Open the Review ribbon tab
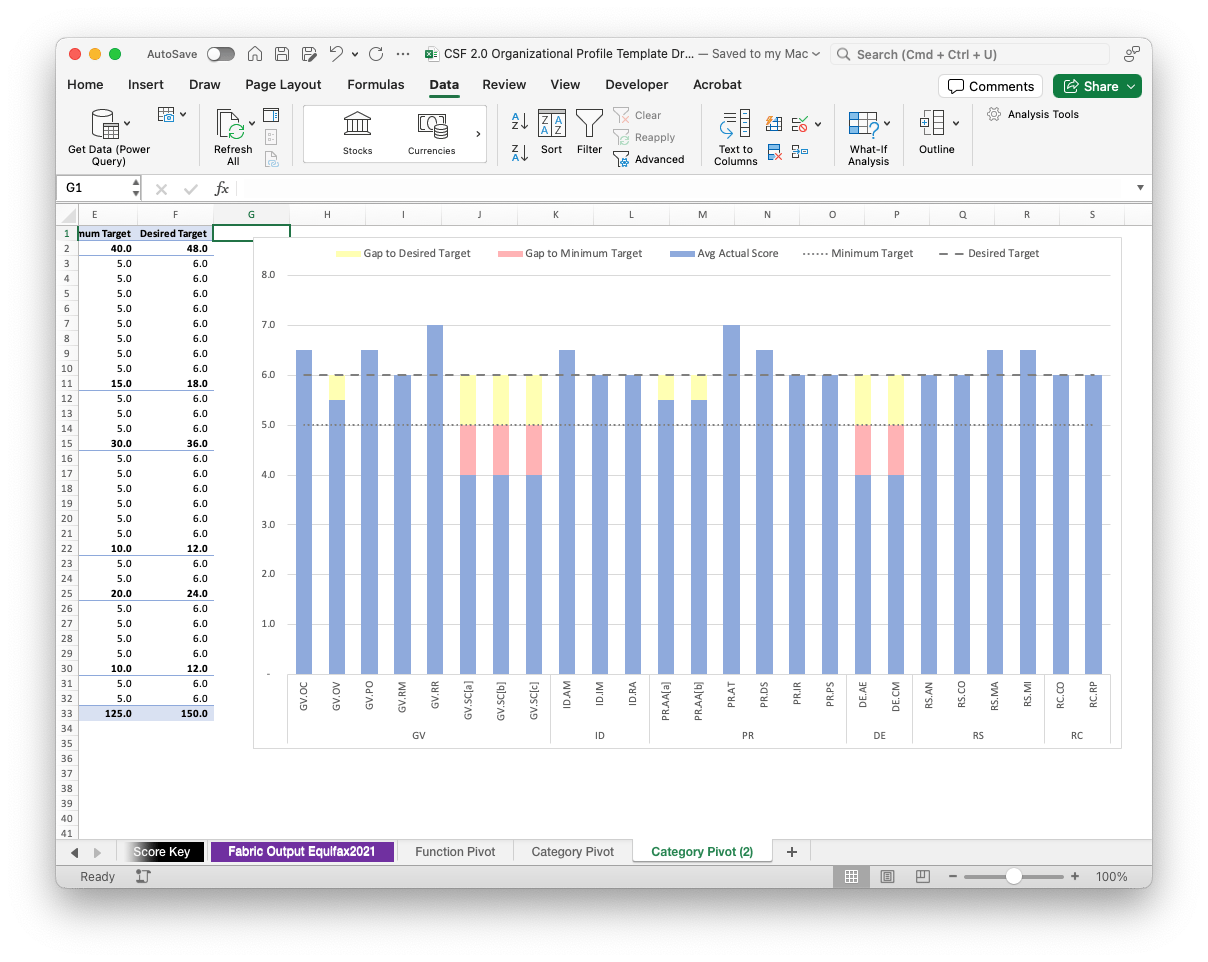Screen dimensions: 1208x962 pos(504,85)
